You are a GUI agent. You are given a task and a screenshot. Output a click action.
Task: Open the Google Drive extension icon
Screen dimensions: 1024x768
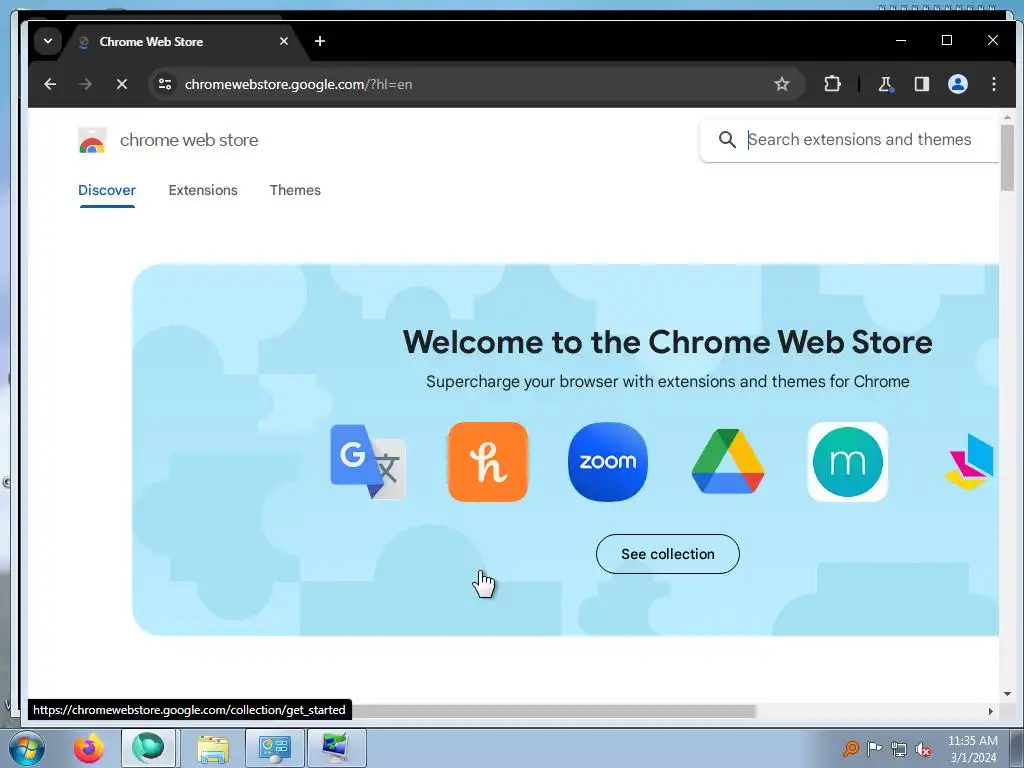click(x=728, y=462)
